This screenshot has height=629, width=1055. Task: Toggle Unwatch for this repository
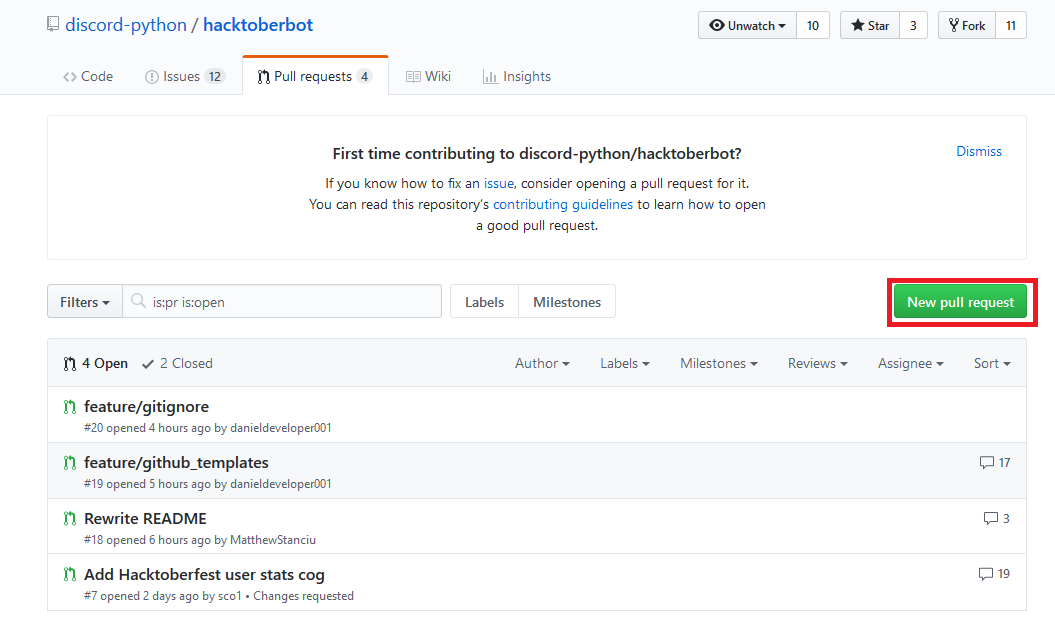(747, 26)
